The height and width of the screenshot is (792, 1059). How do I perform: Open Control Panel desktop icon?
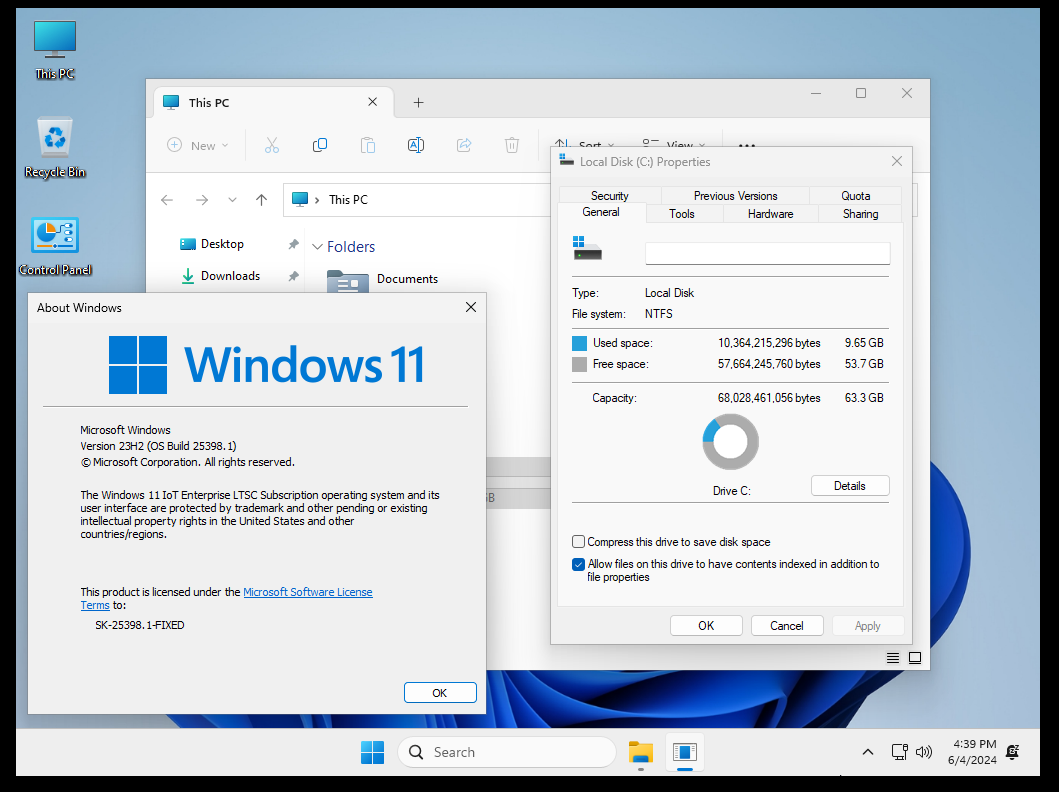[55, 246]
